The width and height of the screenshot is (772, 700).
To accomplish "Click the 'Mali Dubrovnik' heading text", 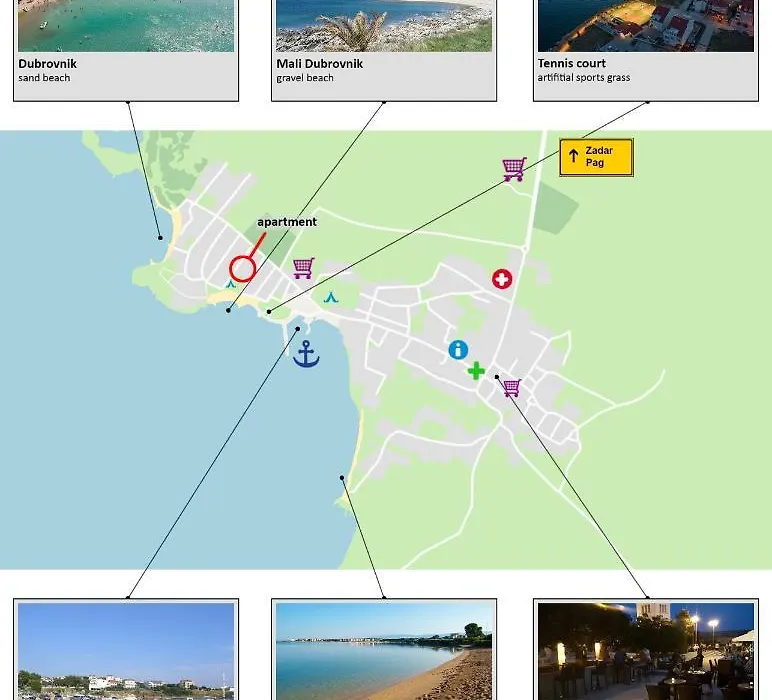I will click(320, 64).
